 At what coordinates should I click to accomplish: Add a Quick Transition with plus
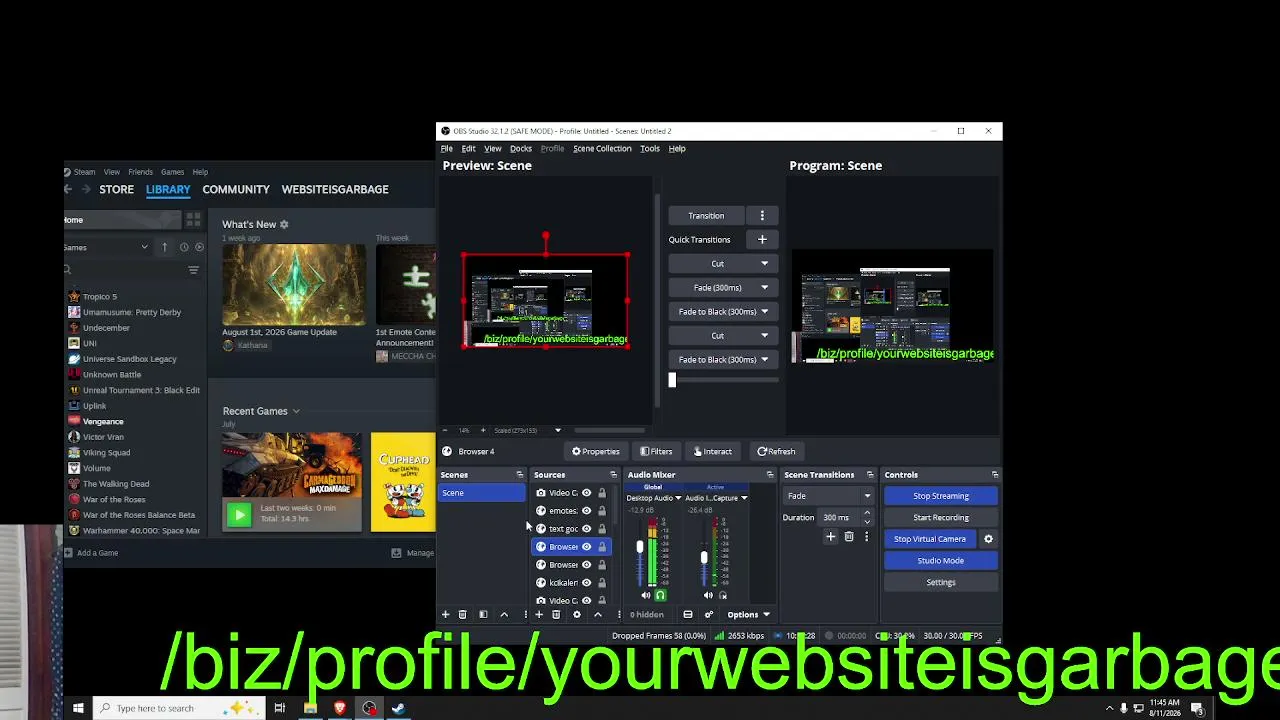[x=762, y=240]
